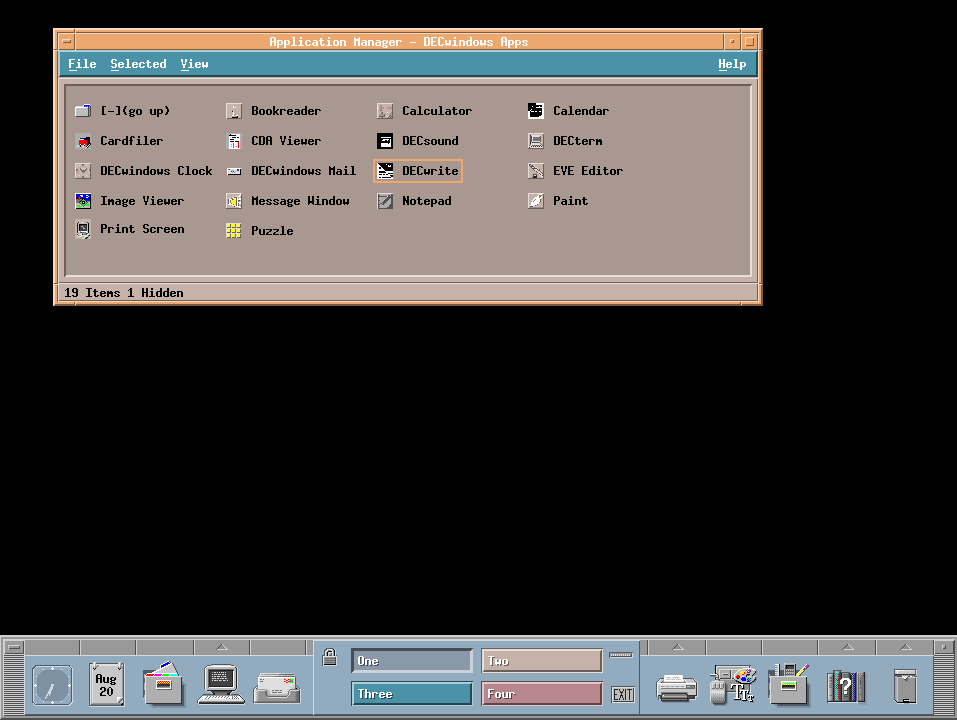
Task: Select the Image Viewer icon
Action: (x=83, y=201)
